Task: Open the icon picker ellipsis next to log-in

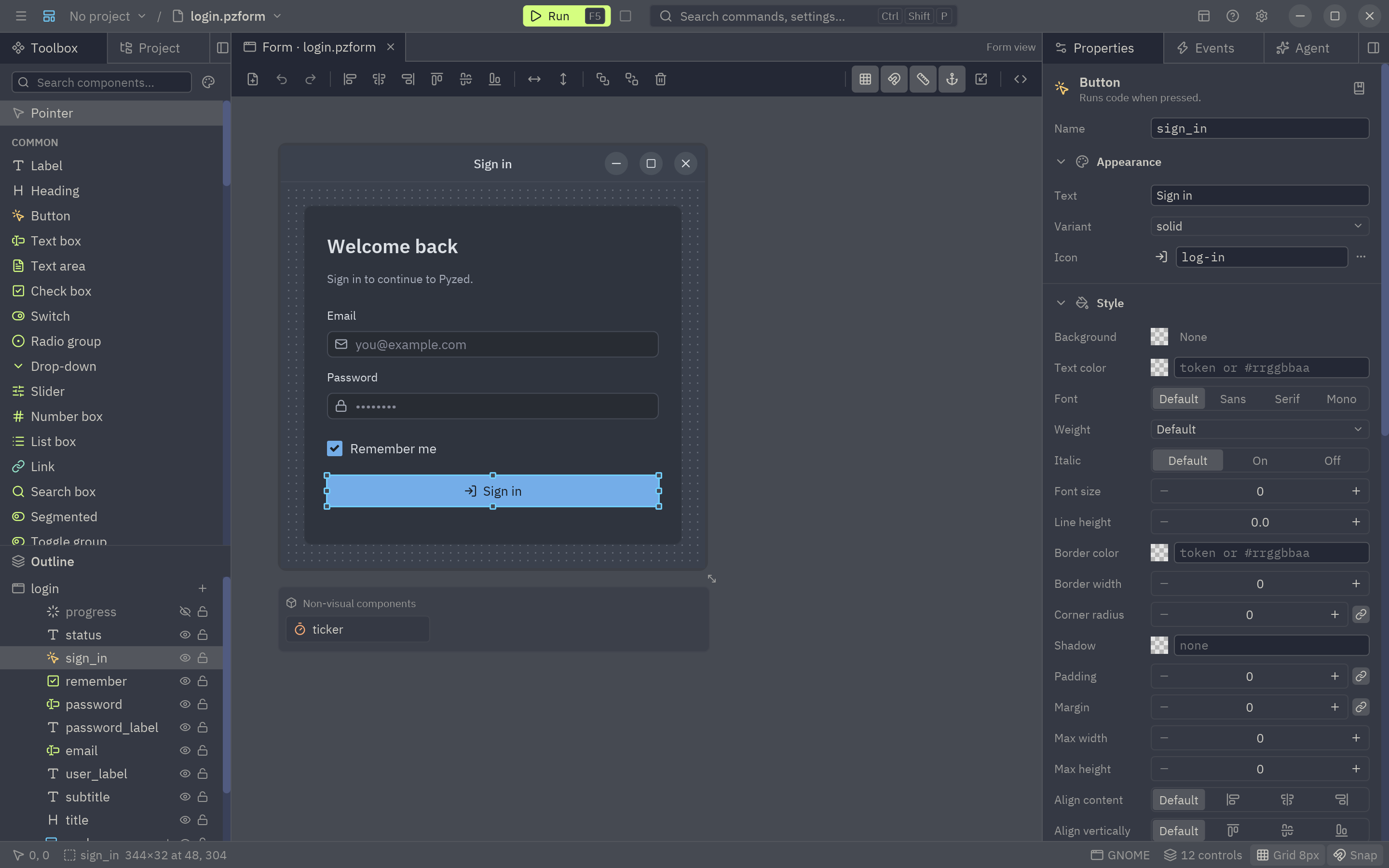Action: [1361, 257]
